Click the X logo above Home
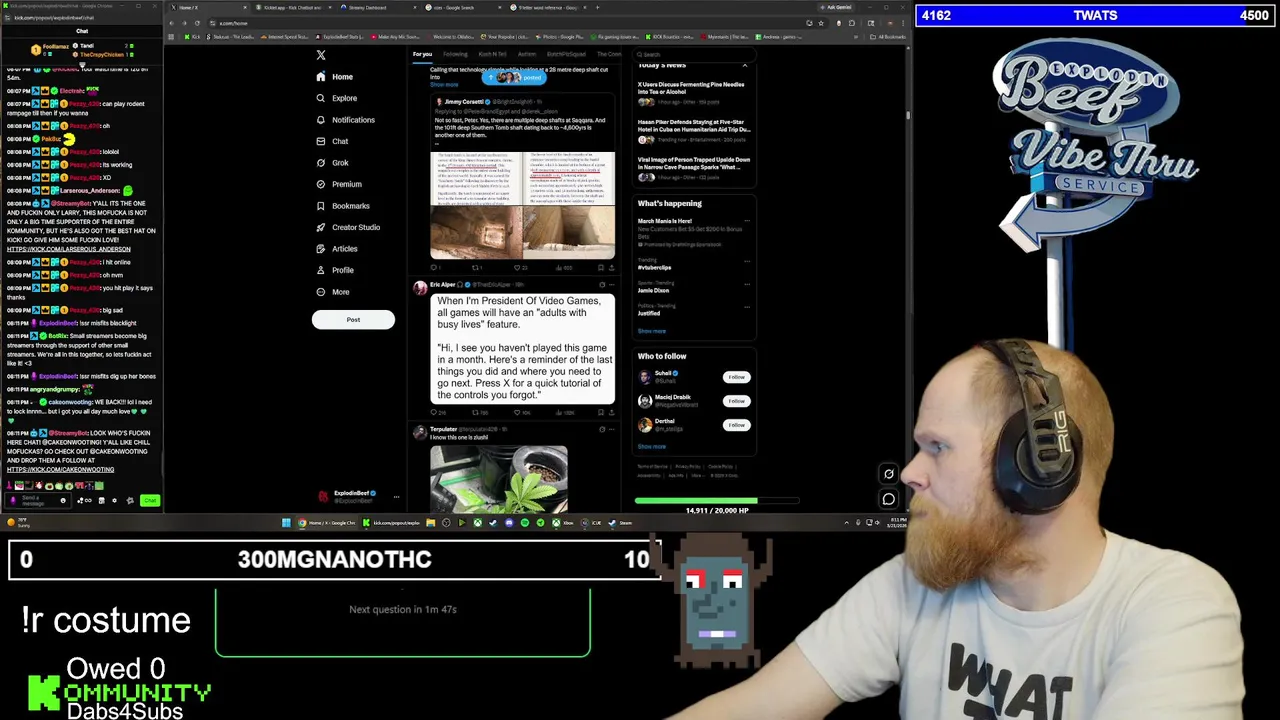Image resolution: width=1280 pixels, height=720 pixels. coord(321,55)
